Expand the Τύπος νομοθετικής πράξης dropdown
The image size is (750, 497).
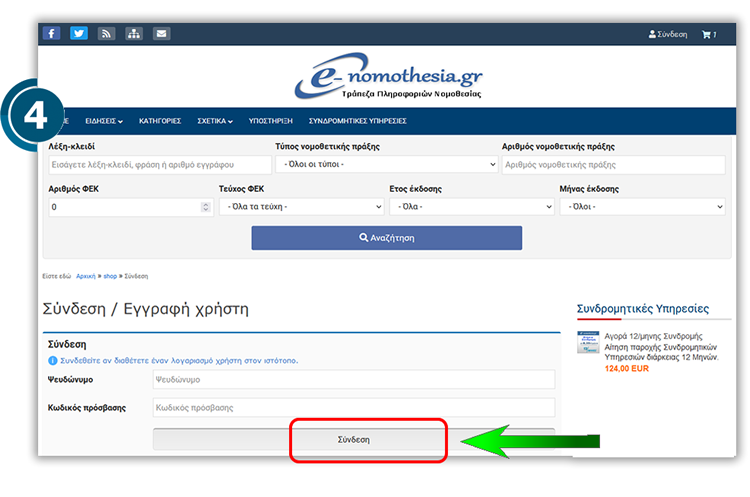point(386,165)
